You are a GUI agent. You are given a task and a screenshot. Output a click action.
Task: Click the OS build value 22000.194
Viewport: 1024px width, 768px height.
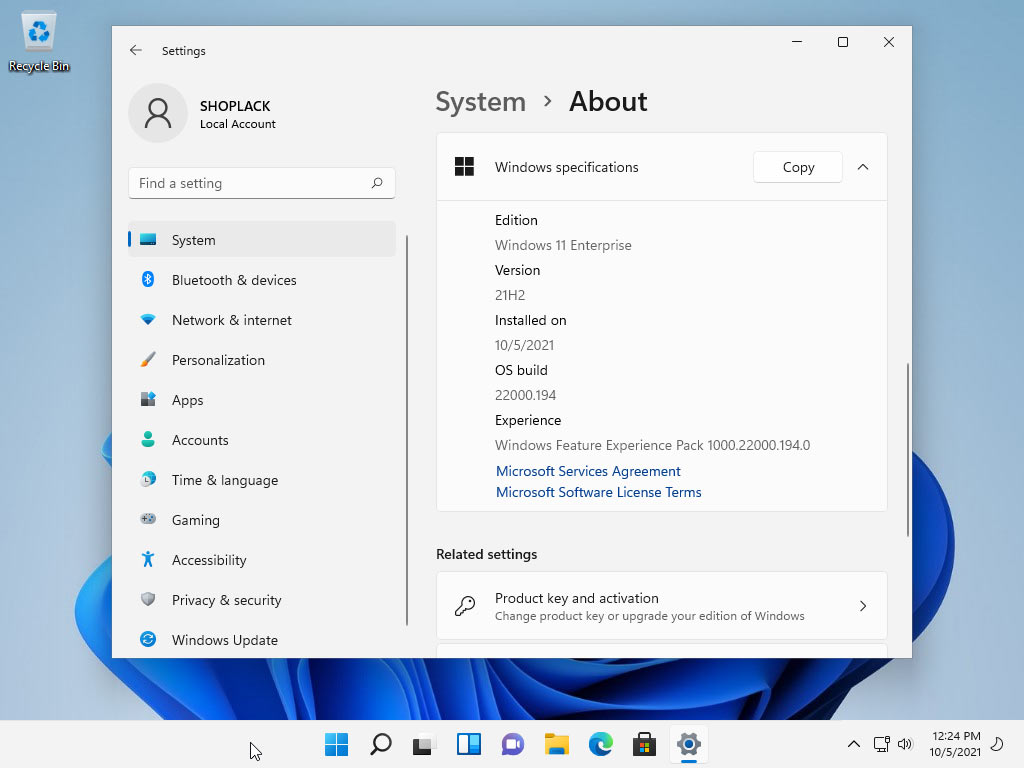[525, 395]
